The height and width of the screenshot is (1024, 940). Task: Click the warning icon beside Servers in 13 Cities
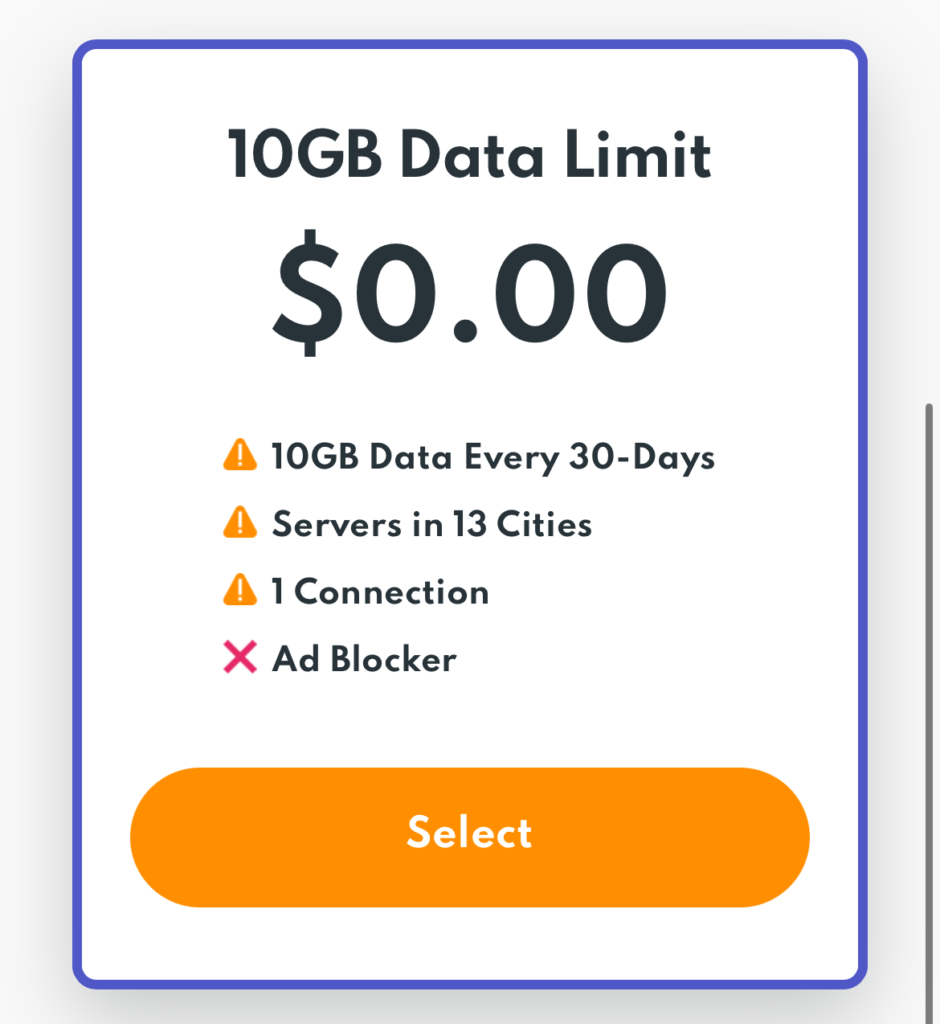pyautogui.click(x=240, y=523)
